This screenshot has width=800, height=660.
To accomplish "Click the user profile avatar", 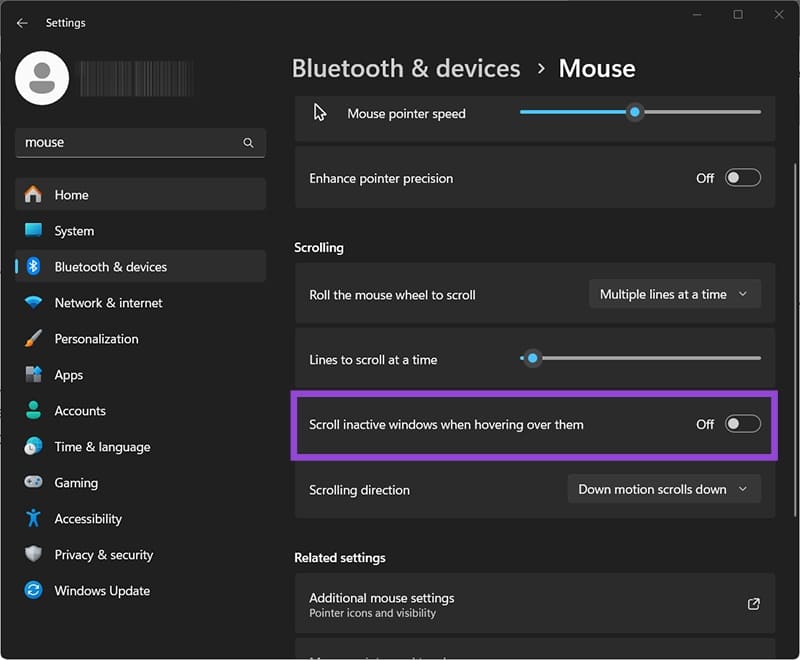I will [x=42, y=78].
